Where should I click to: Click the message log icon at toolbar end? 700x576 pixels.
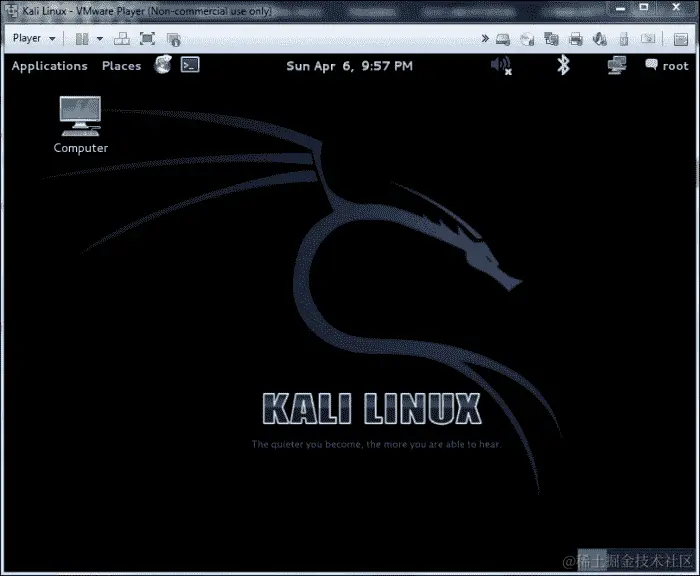[681, 39]
